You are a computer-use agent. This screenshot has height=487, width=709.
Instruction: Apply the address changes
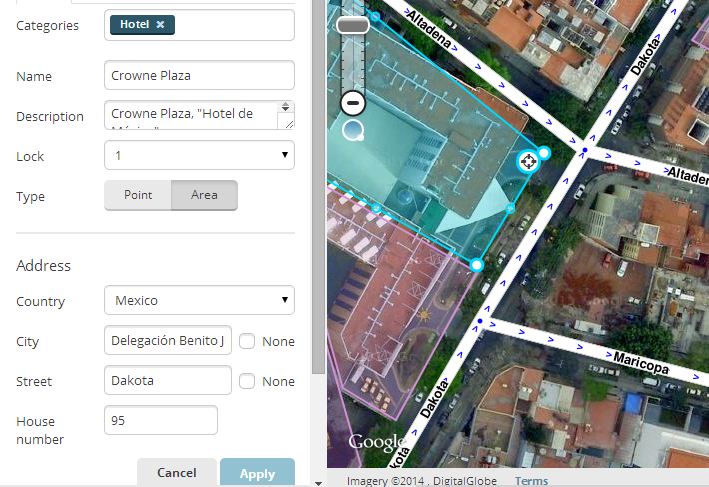[257, 473]
